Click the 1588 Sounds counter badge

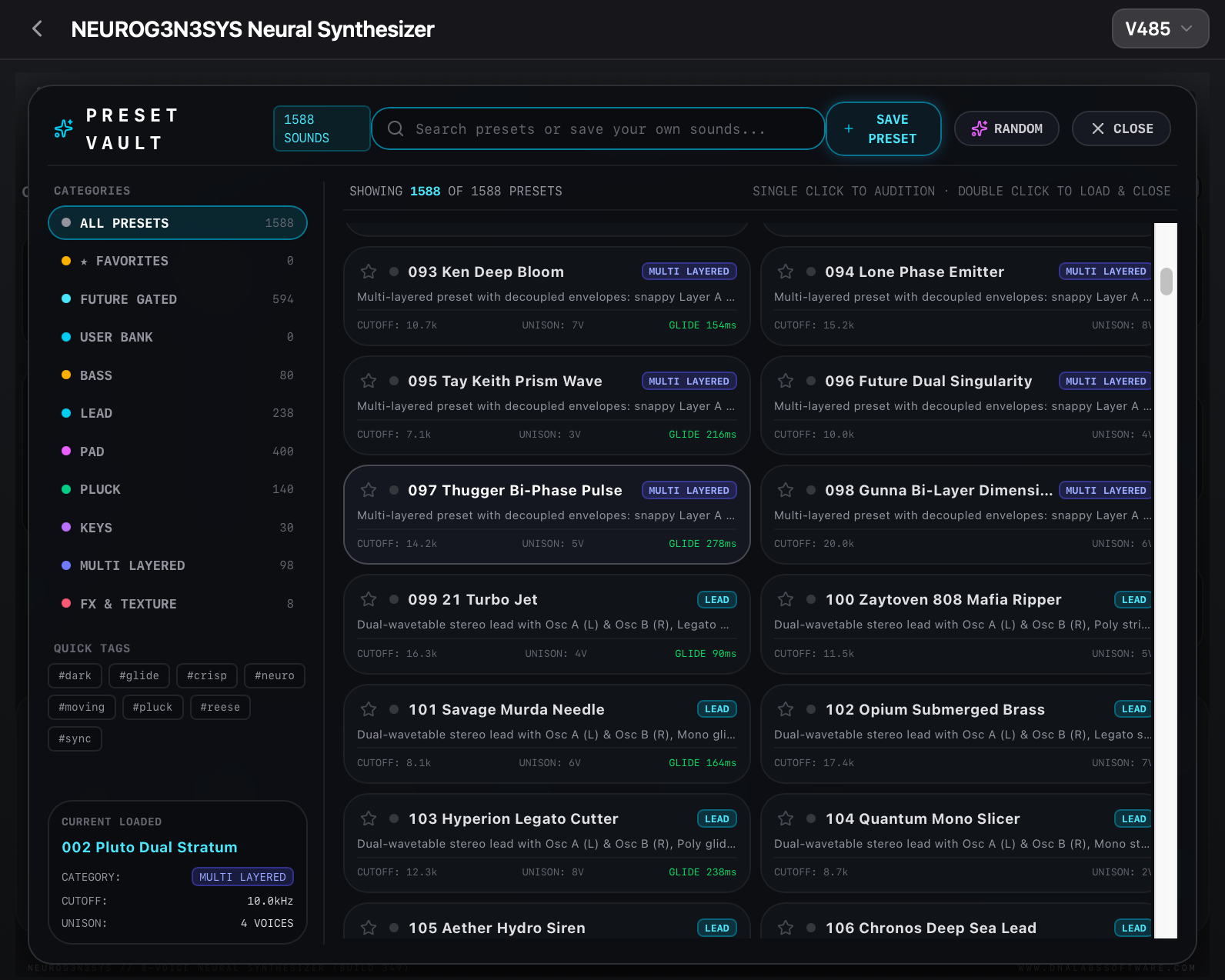322,128
